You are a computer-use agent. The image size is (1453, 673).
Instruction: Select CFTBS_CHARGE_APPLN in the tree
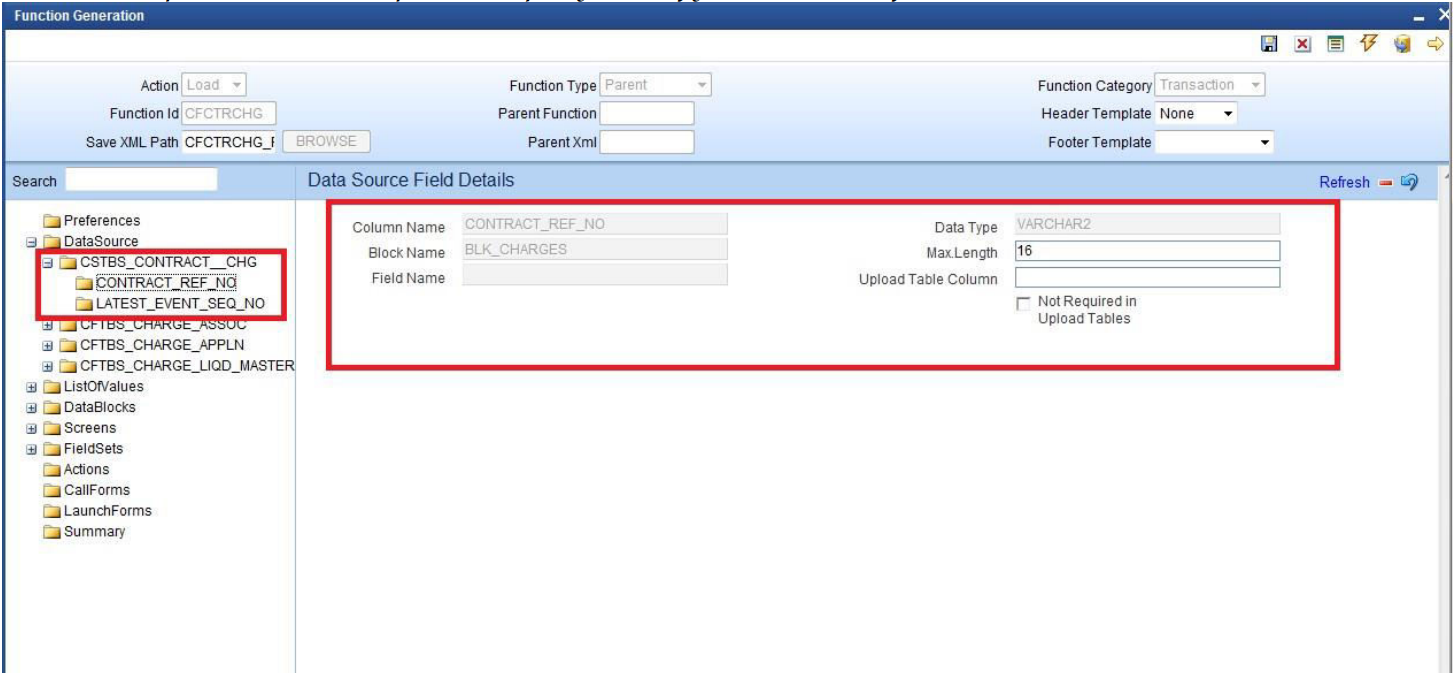coord(162,346)
